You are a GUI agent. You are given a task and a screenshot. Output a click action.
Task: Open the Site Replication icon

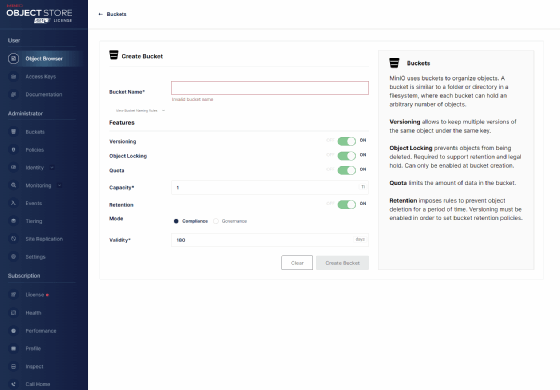(x=14, y=239)
